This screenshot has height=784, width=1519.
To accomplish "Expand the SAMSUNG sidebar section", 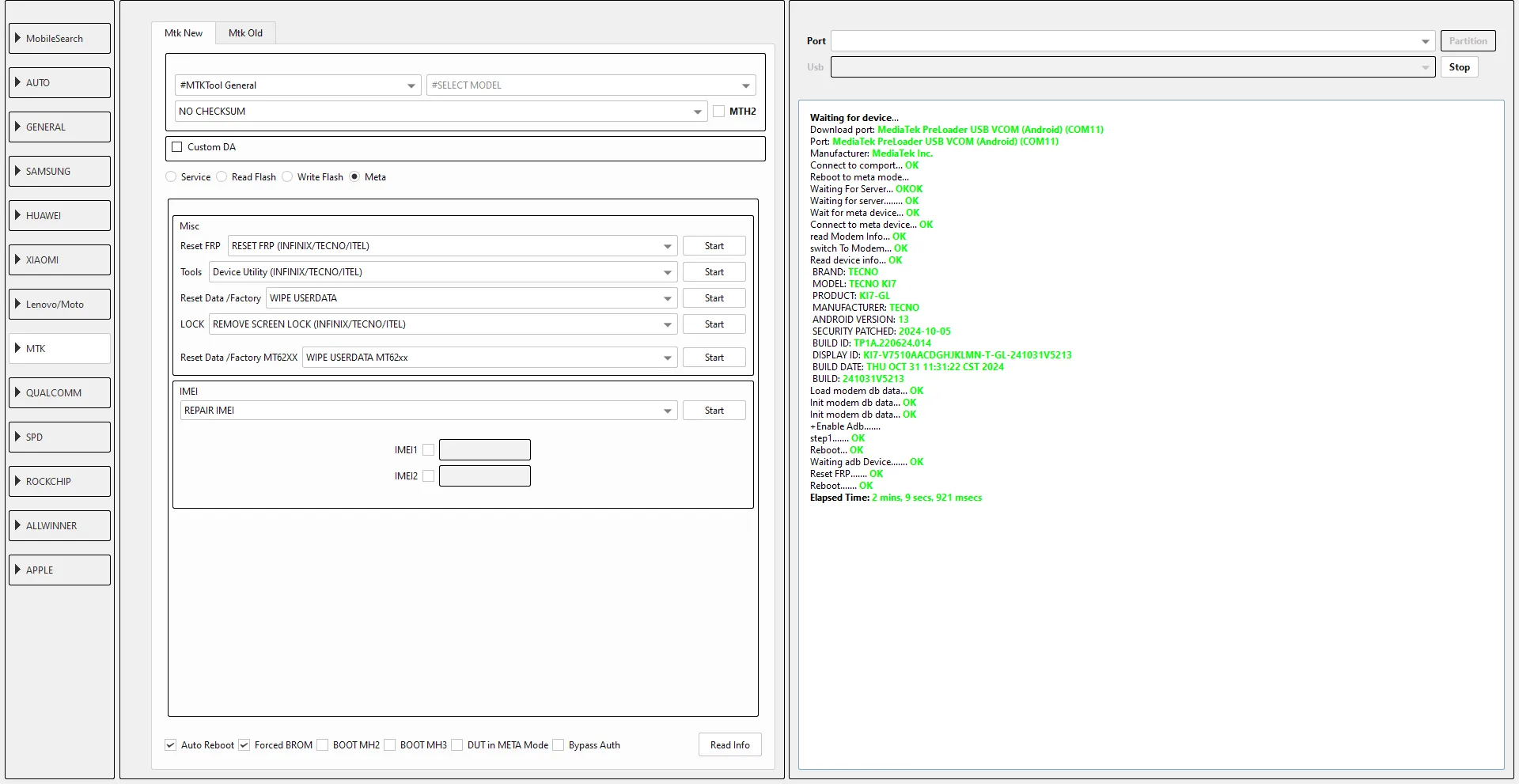I will click(59, 172).
